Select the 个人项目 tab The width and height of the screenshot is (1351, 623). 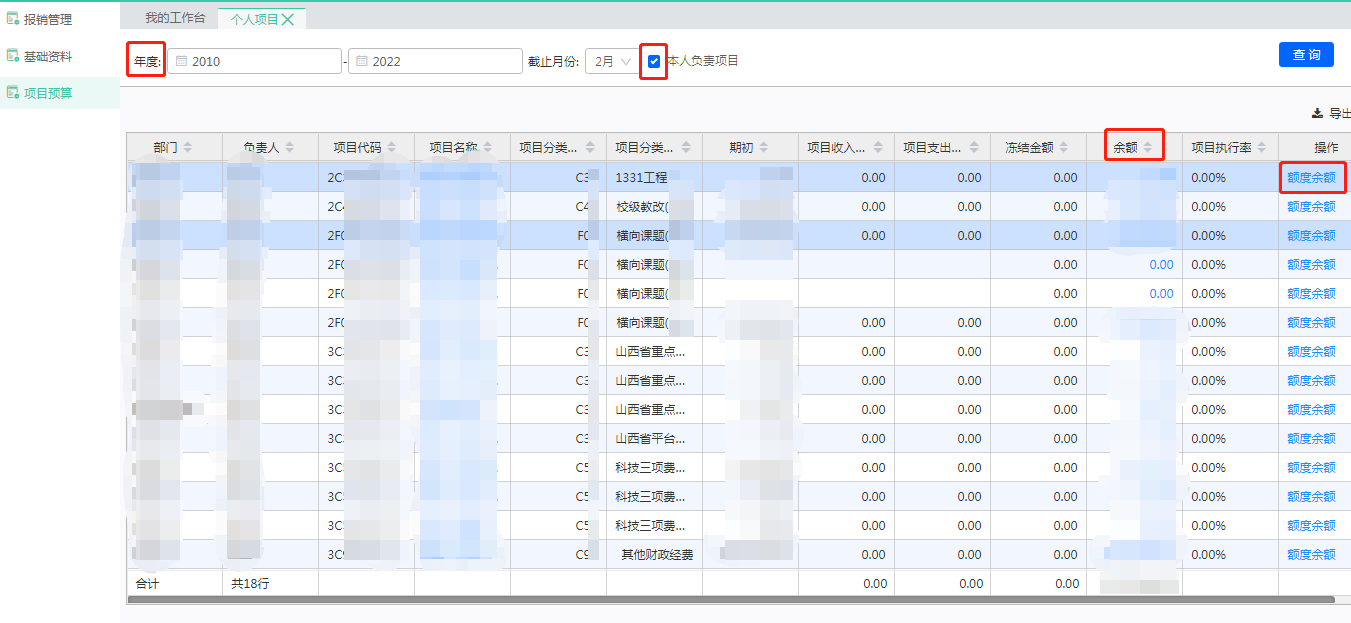[x=254, y=19]
